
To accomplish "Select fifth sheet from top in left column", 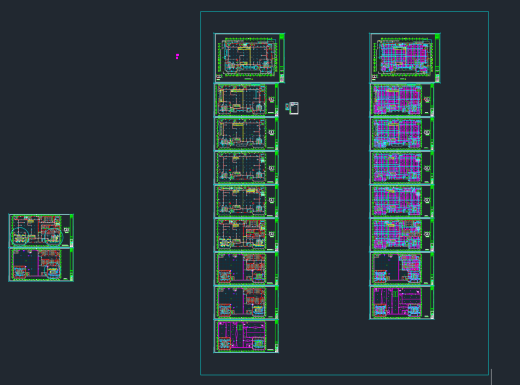I will pyautogui.click(x=246, y=201).
